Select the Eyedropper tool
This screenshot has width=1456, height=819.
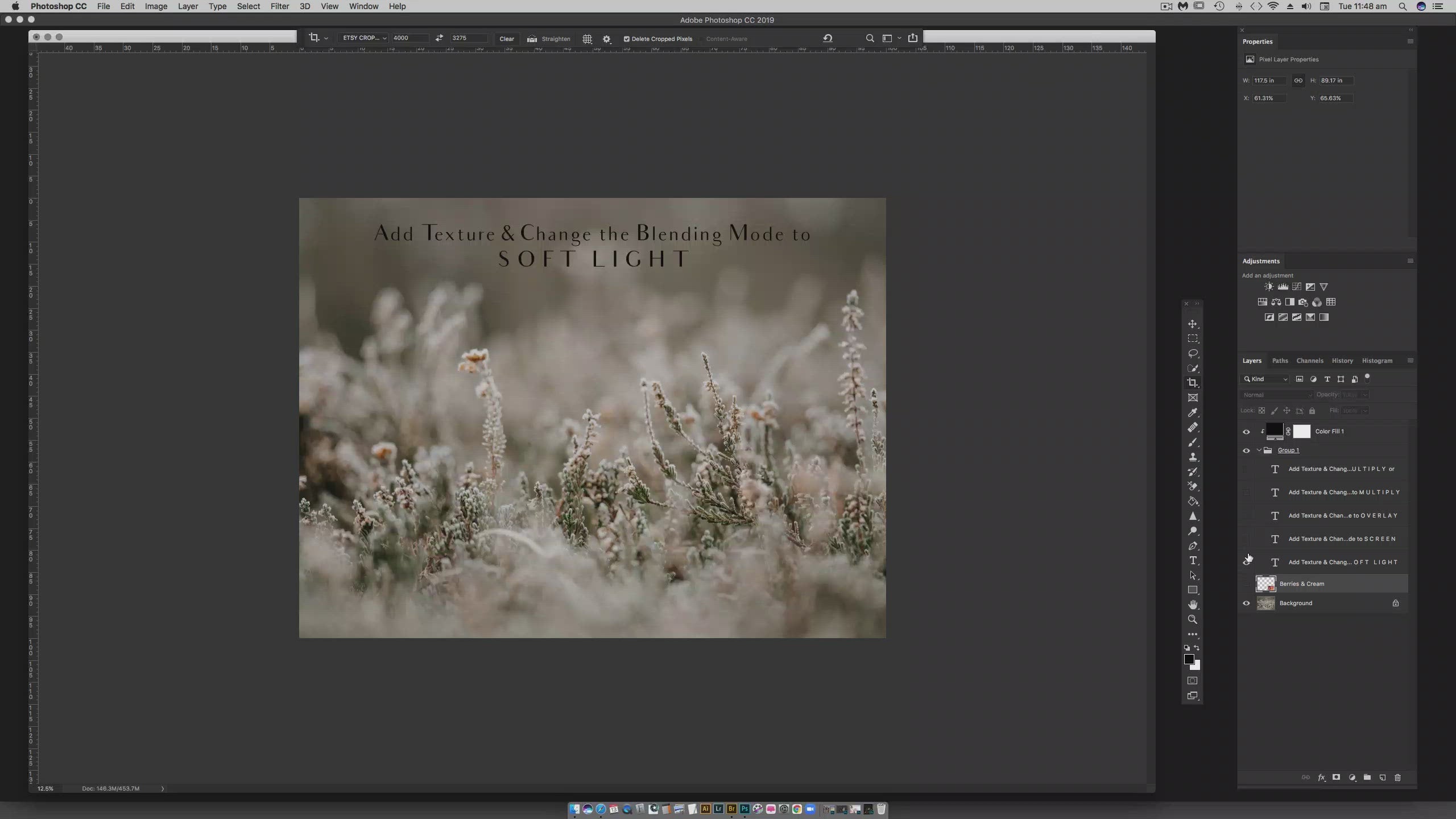tap(1193, 413)
